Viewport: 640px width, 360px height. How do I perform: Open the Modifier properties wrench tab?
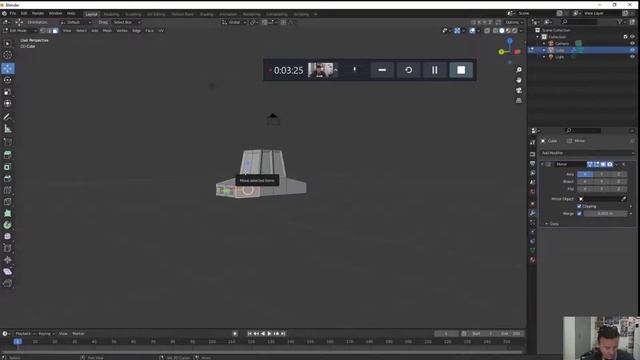click(532, 213)
